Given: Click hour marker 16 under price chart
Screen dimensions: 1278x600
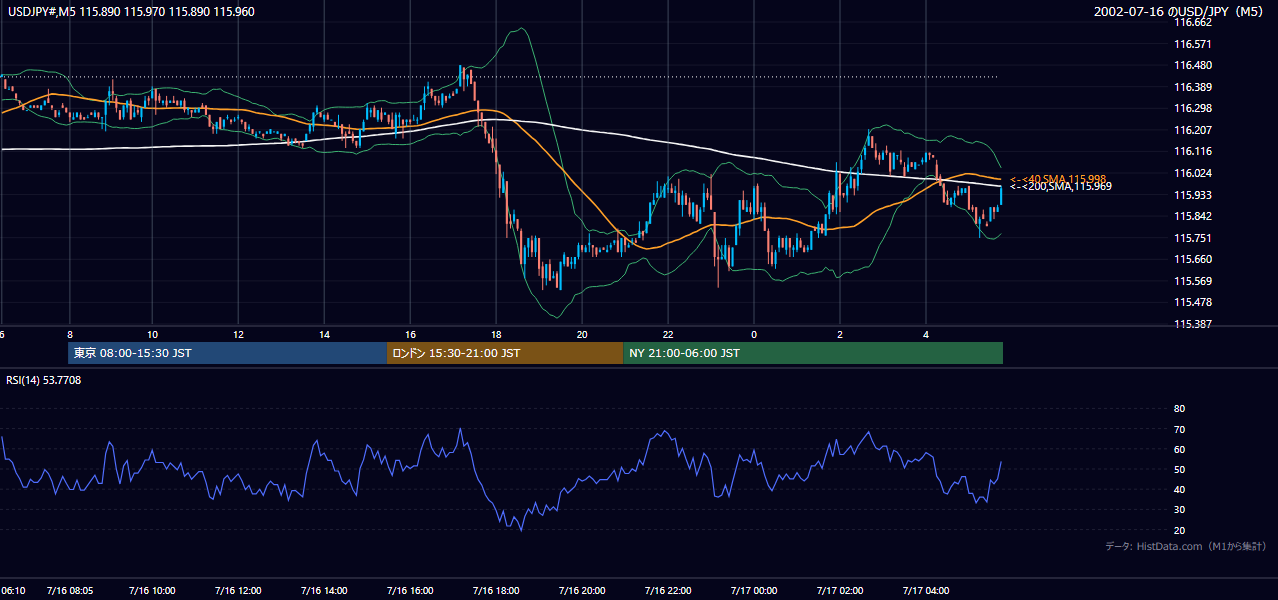Looking at the screenshot, I should 410,334.
